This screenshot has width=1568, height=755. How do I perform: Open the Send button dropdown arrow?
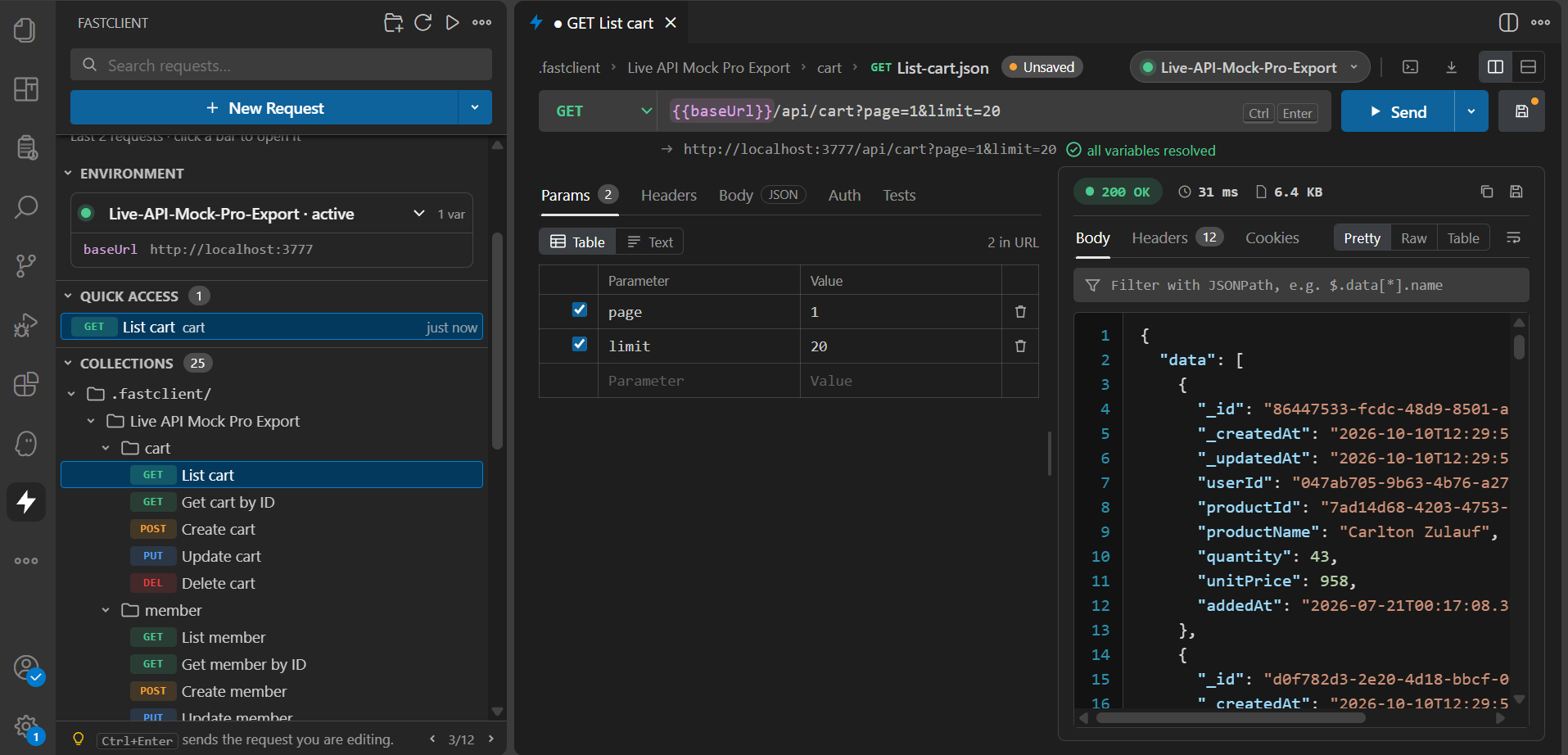(x=1471, y=111)
